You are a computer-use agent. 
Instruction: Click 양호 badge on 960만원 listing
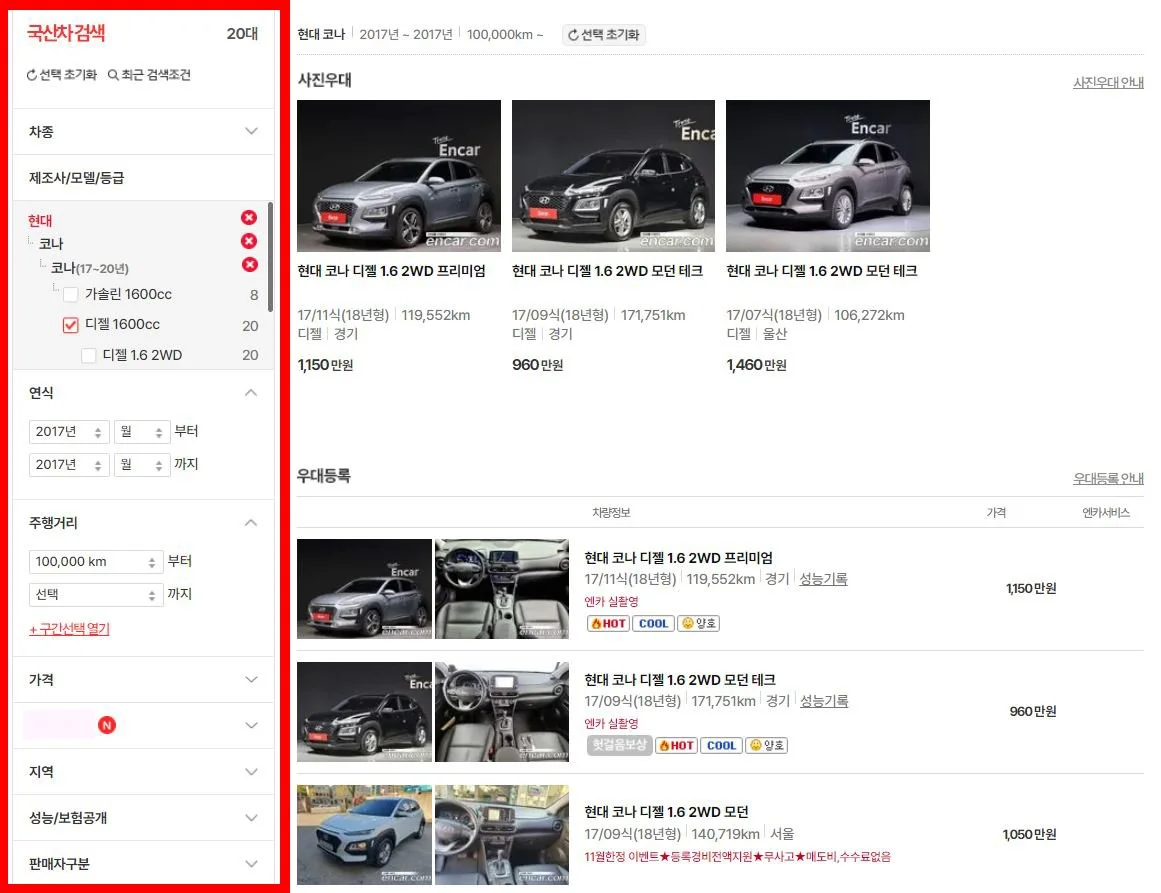[x=766, y=746]
